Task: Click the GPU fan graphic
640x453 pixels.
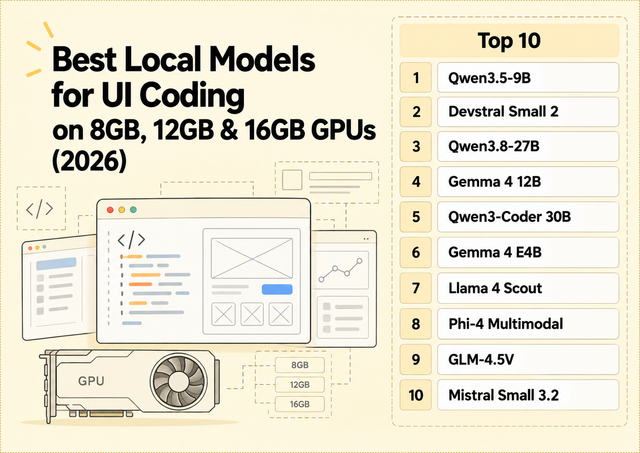Action: click(x=178, y=381)
